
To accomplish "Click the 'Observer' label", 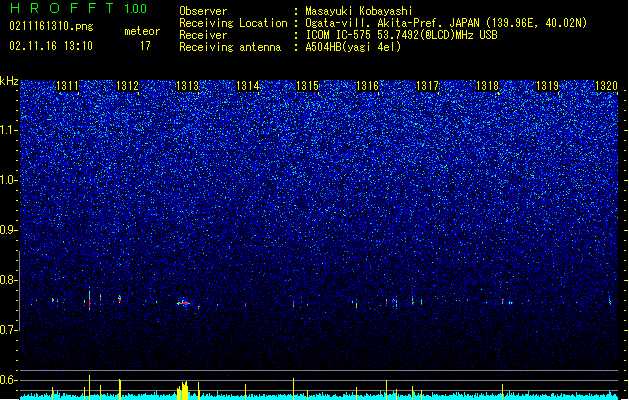I will pyautogui.click(x=203, y=11).
